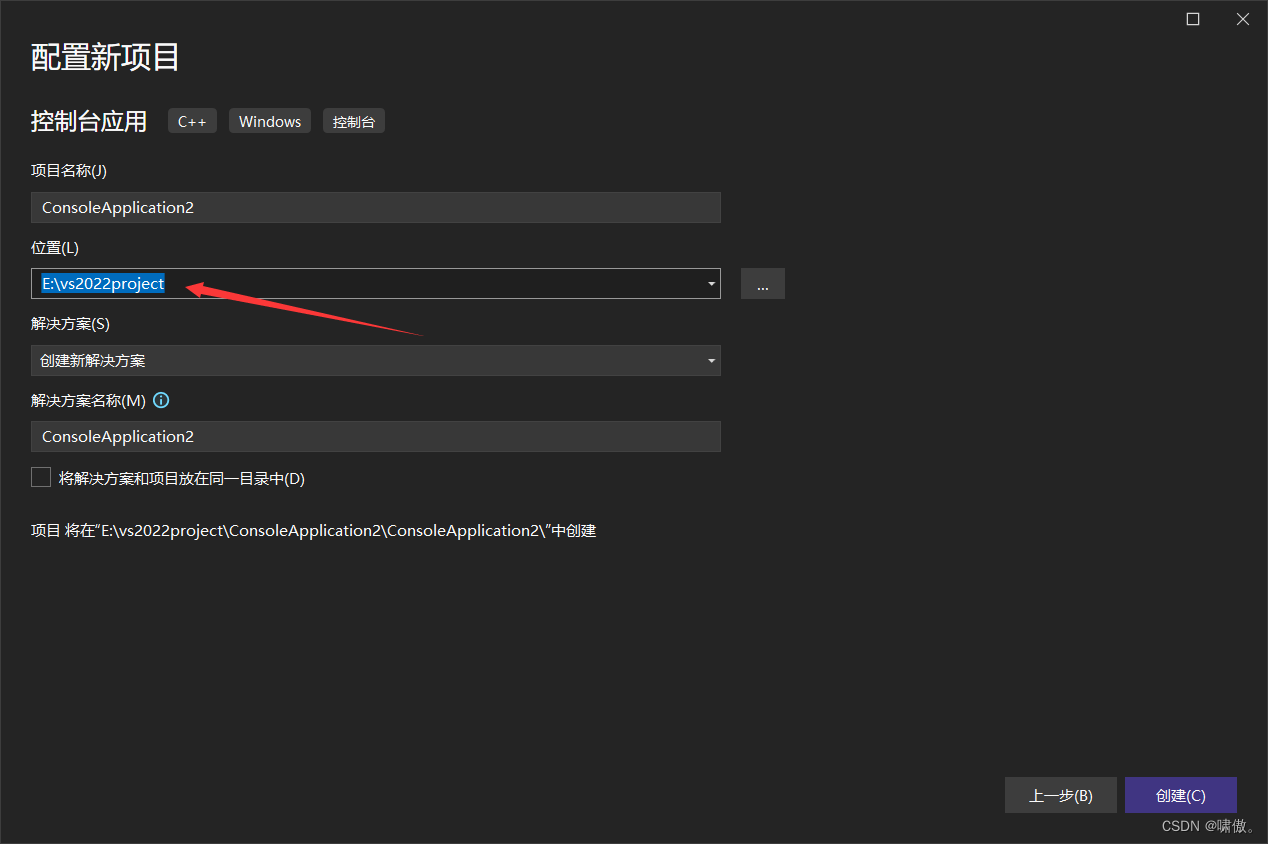1268x844 pixels.
Task: Click the 创建(C) button
Action: 1180,795
